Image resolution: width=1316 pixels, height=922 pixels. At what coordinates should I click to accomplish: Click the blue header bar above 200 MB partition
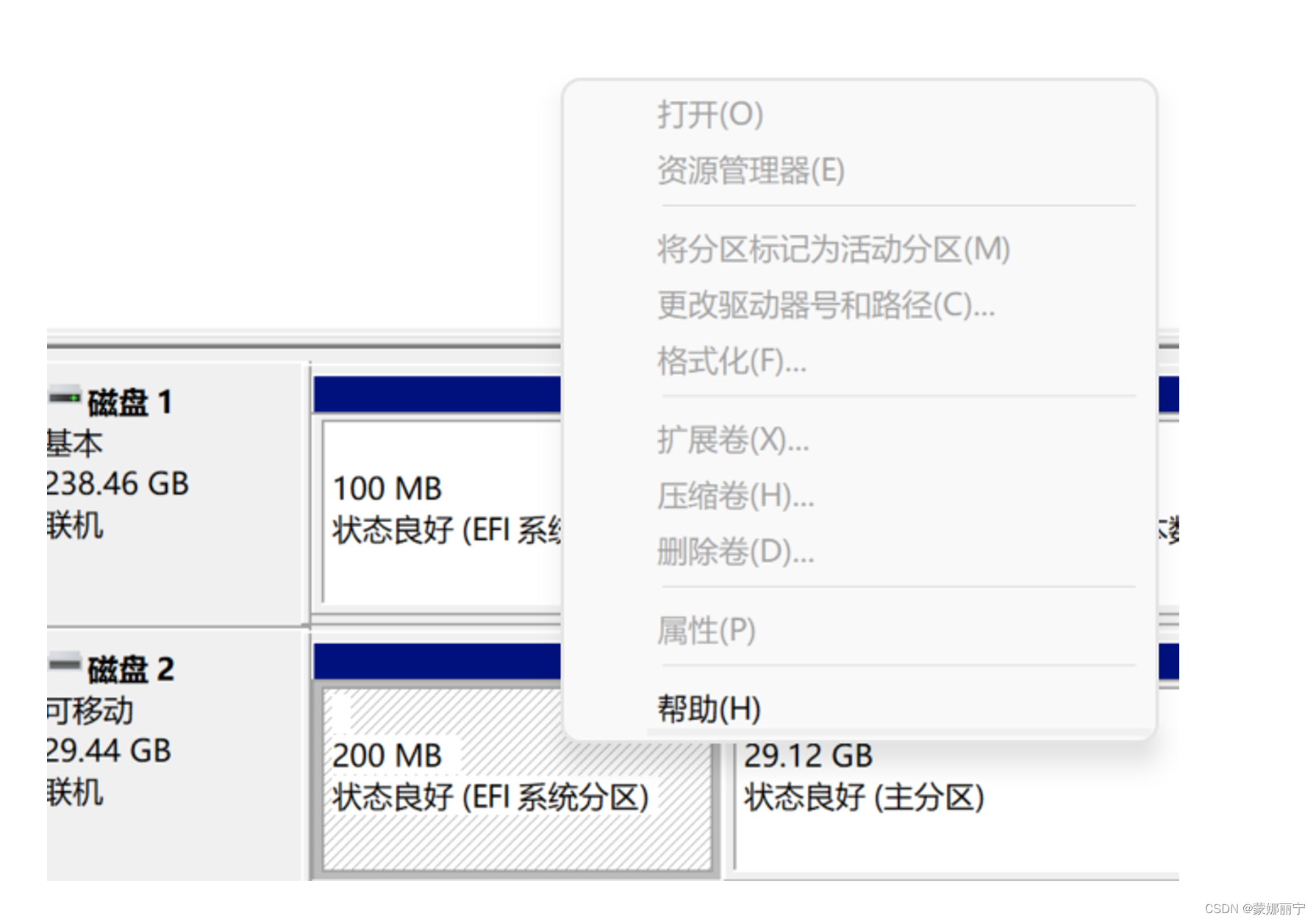pos(437,661)
